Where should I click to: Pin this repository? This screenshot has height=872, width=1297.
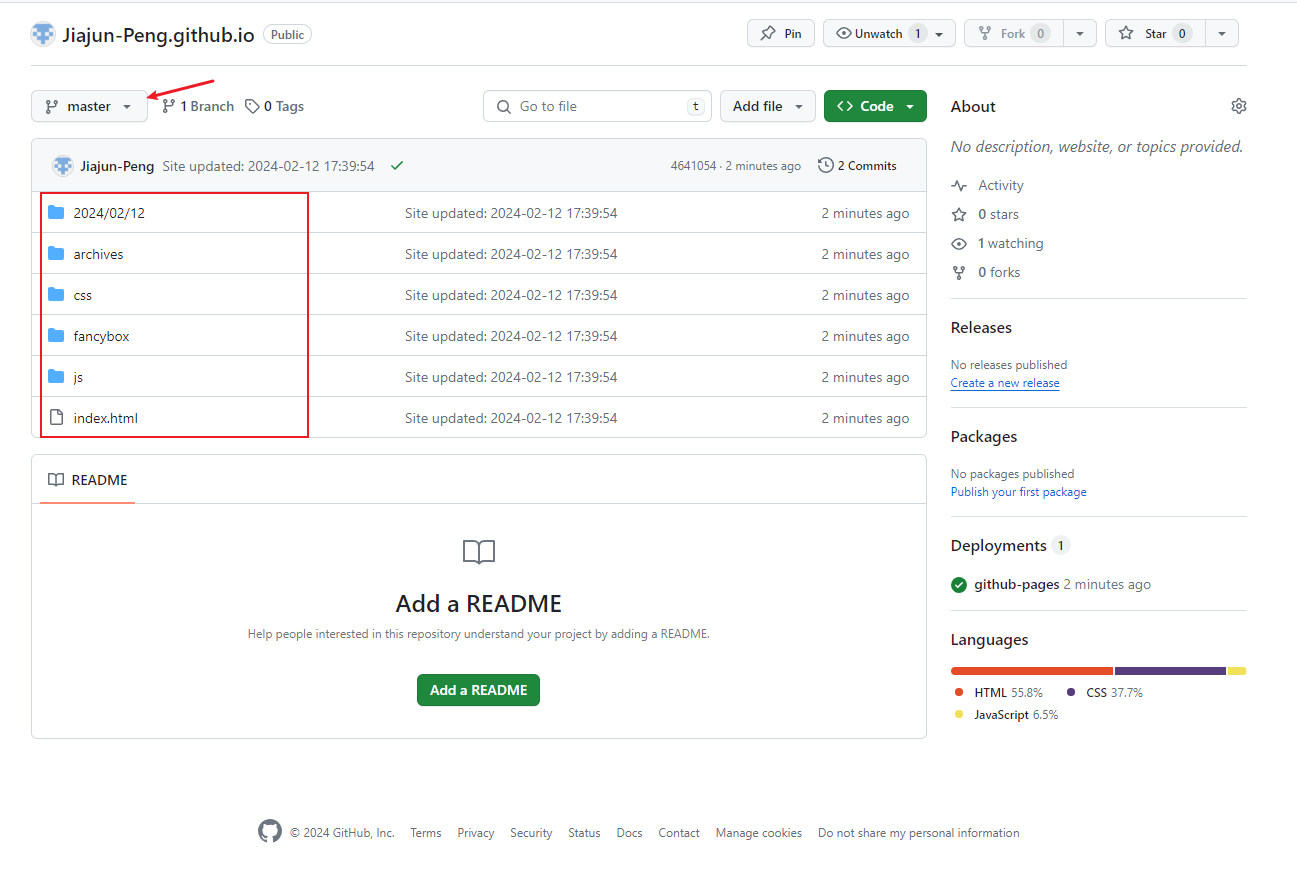[781, 33]
